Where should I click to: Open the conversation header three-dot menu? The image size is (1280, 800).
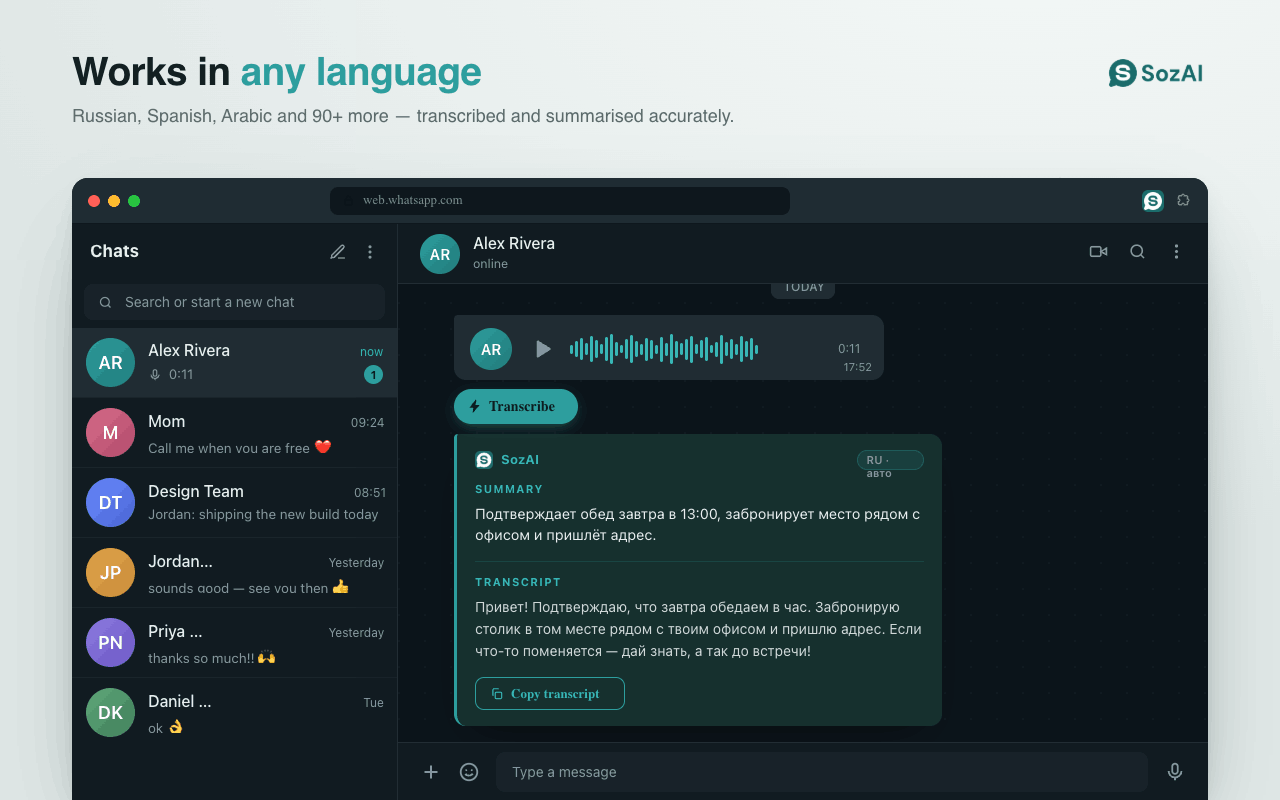pyautogui.click(x=1176, y=252)
